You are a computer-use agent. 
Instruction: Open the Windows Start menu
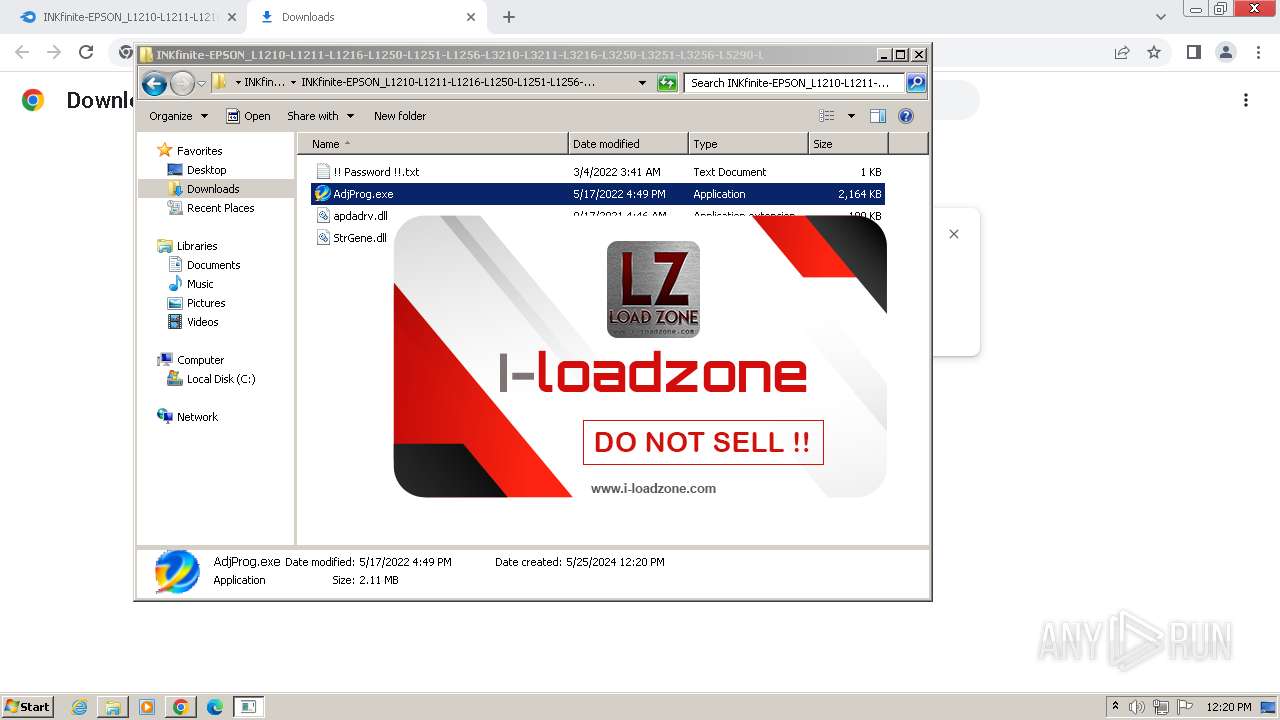(28, 706)
